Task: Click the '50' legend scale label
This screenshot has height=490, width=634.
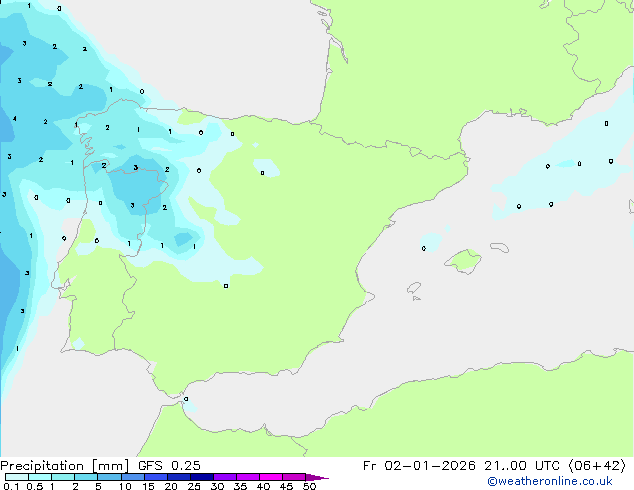Action: [310, 486]
